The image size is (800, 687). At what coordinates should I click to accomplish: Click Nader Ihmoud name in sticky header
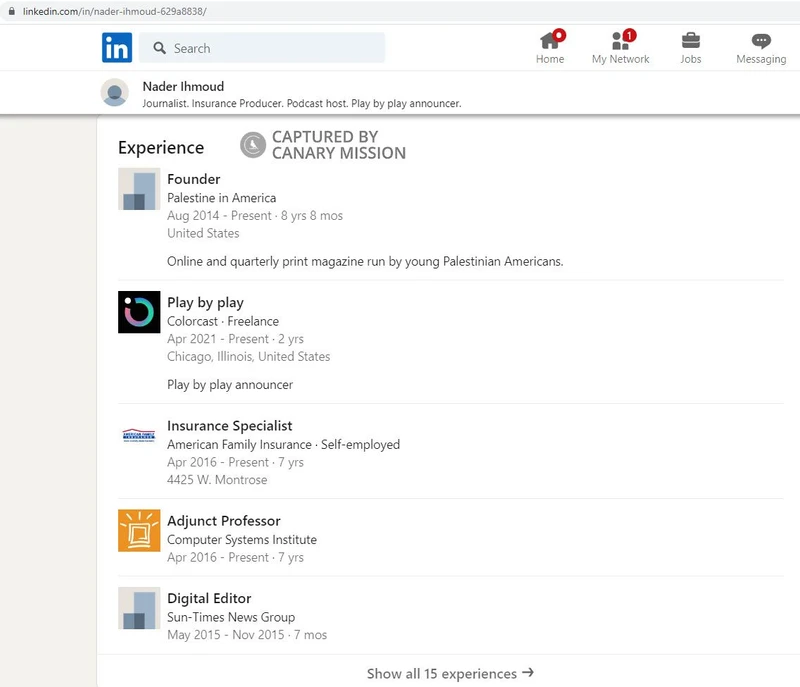pos(183,86)
